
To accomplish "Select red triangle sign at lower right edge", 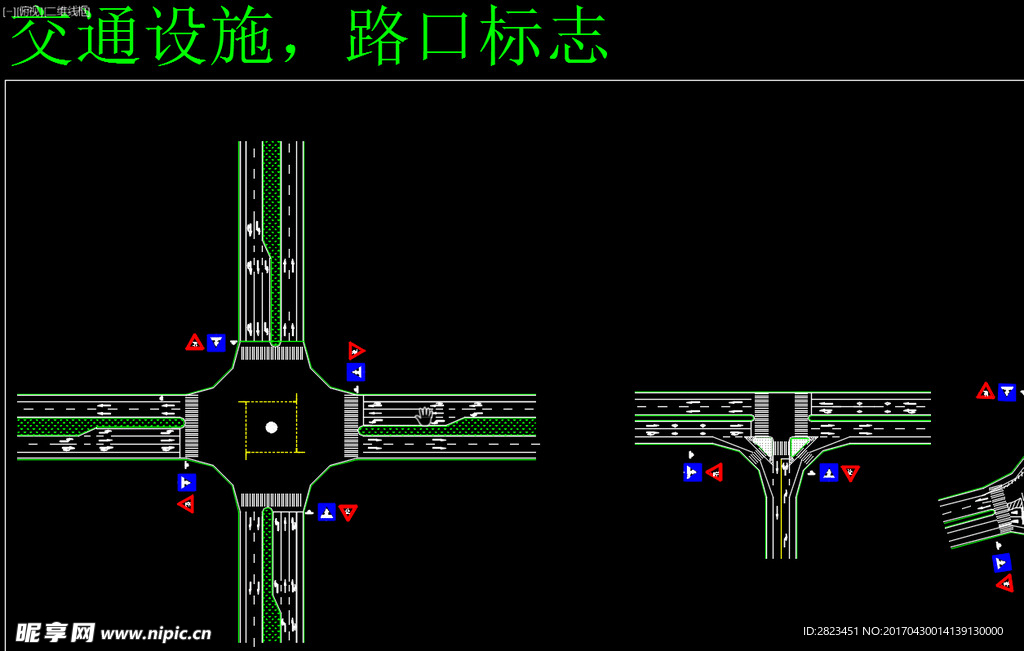I will [x=1006, y=583].
